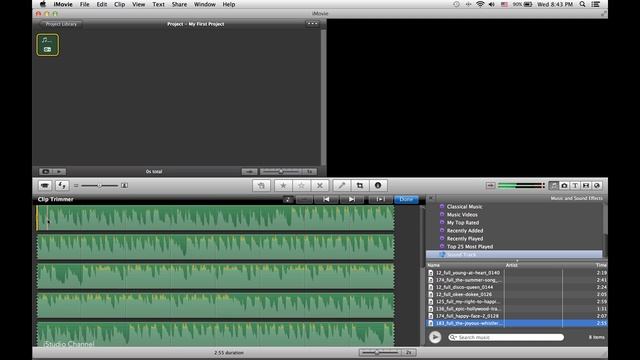640x360 pixels.
Task: Open the project options dots button
Action: 312,24
